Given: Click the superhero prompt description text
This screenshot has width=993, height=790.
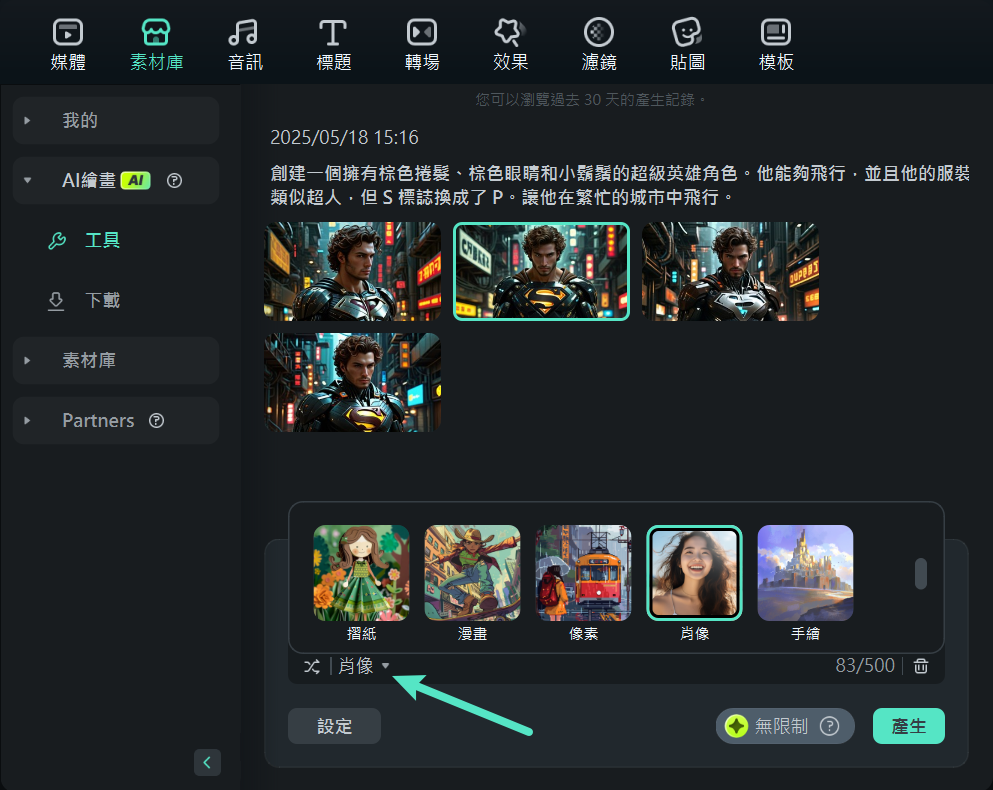Looking at the screenshot, I should pyautogui.click(x=620, y=185).
